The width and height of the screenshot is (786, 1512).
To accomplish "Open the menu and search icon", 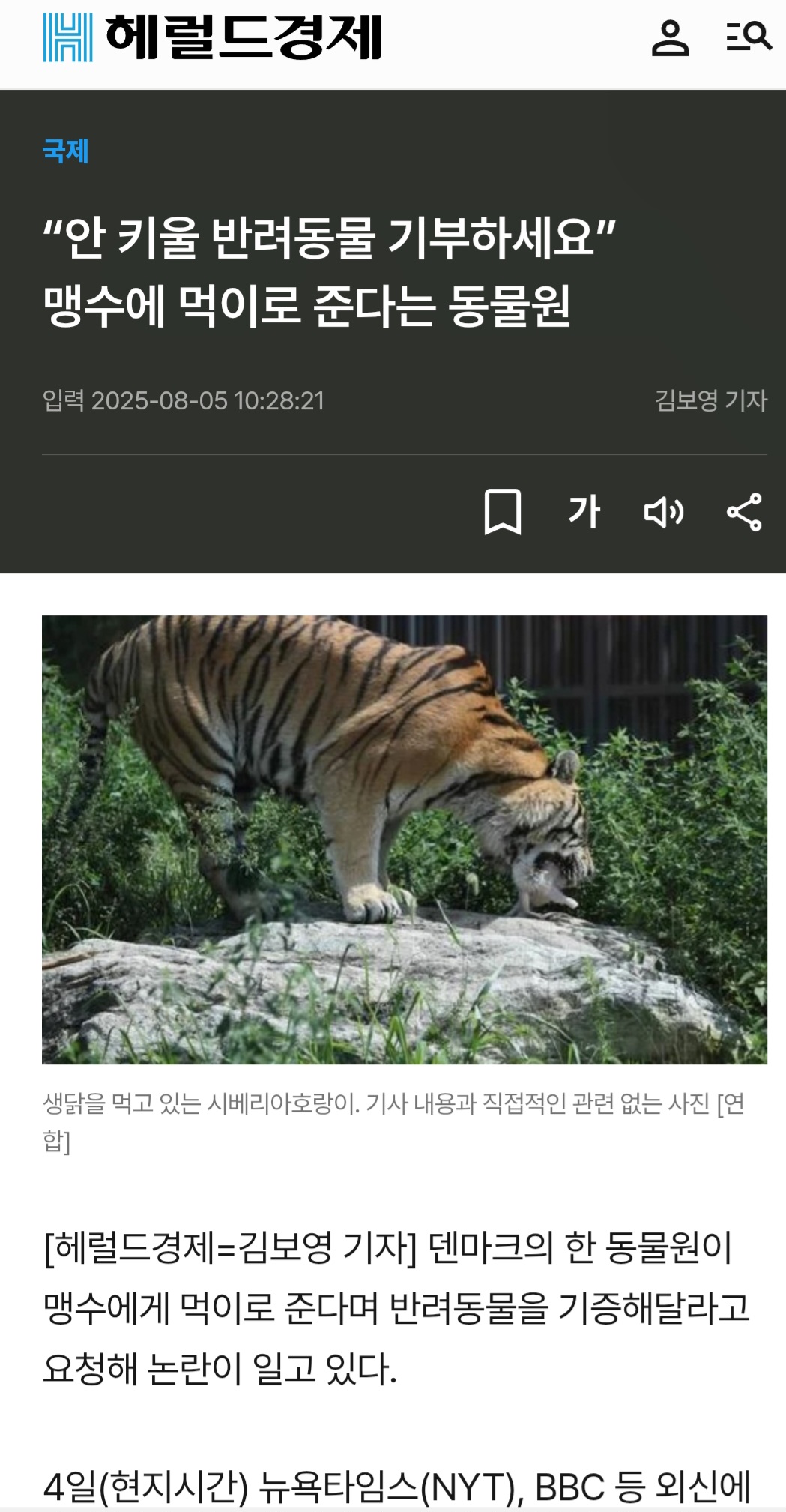I will [x=749, y=37].
